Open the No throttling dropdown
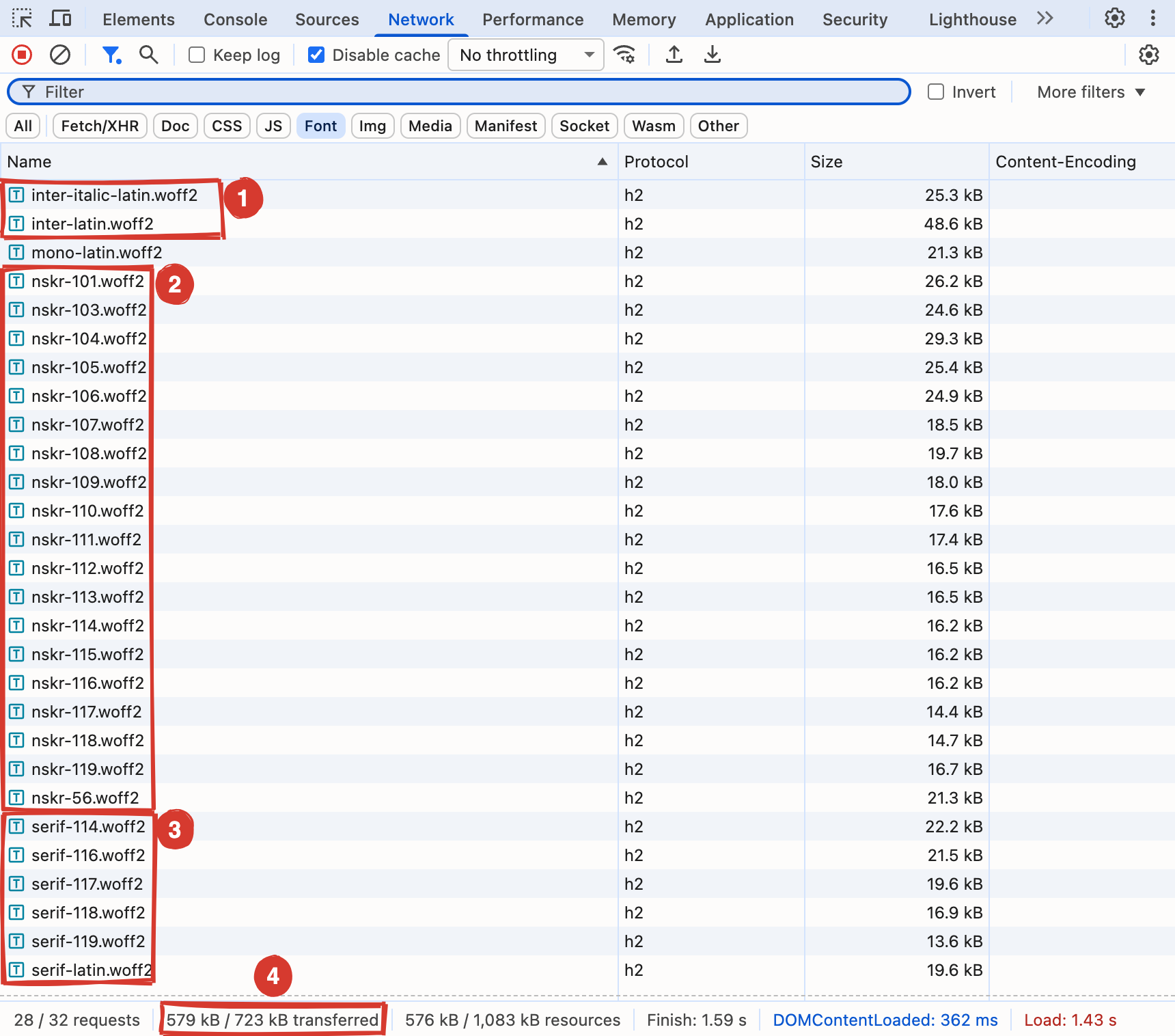Viewport: 1175px width, 1036px height. (x=526, y=55)
